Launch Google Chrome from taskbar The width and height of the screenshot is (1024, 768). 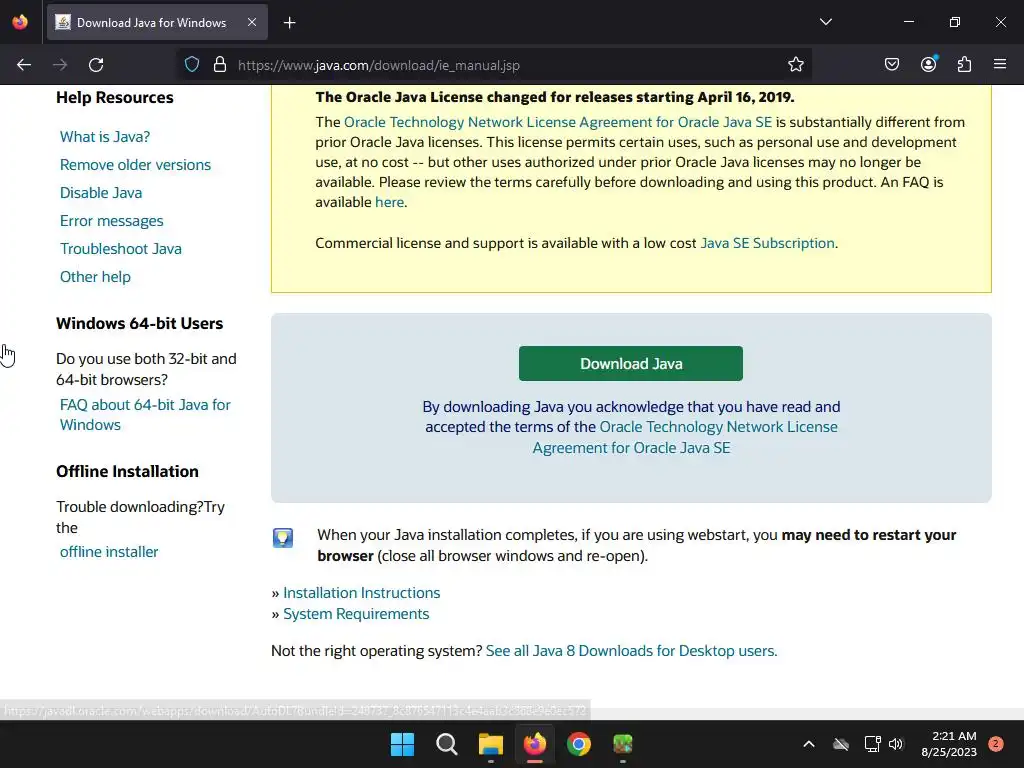579,744
